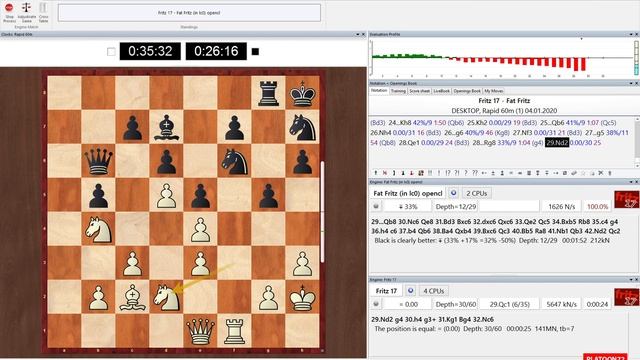Click the red cross-out icon in annotation toolbar
Viewport: 640px width, 360px height.
[x=384, y=173]
